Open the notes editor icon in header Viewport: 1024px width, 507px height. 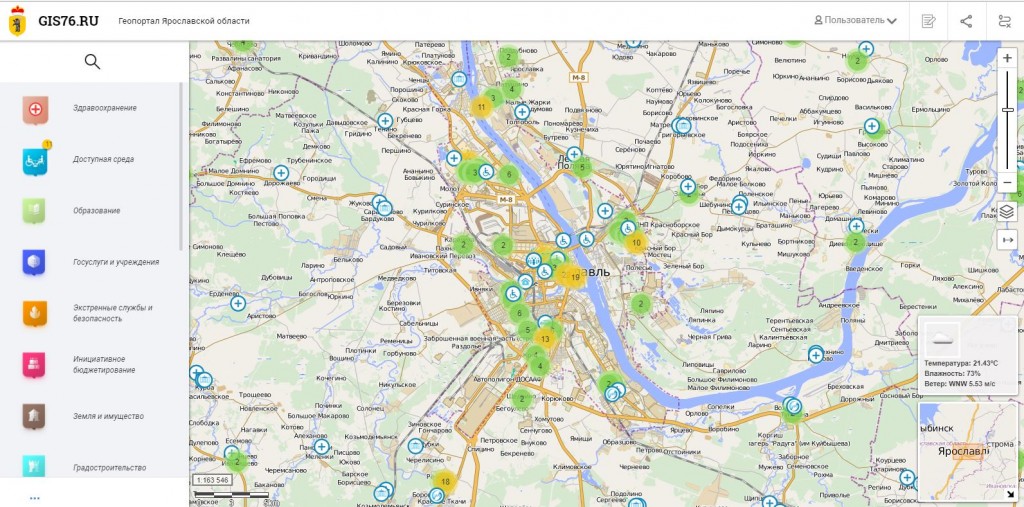pos(928,21)
